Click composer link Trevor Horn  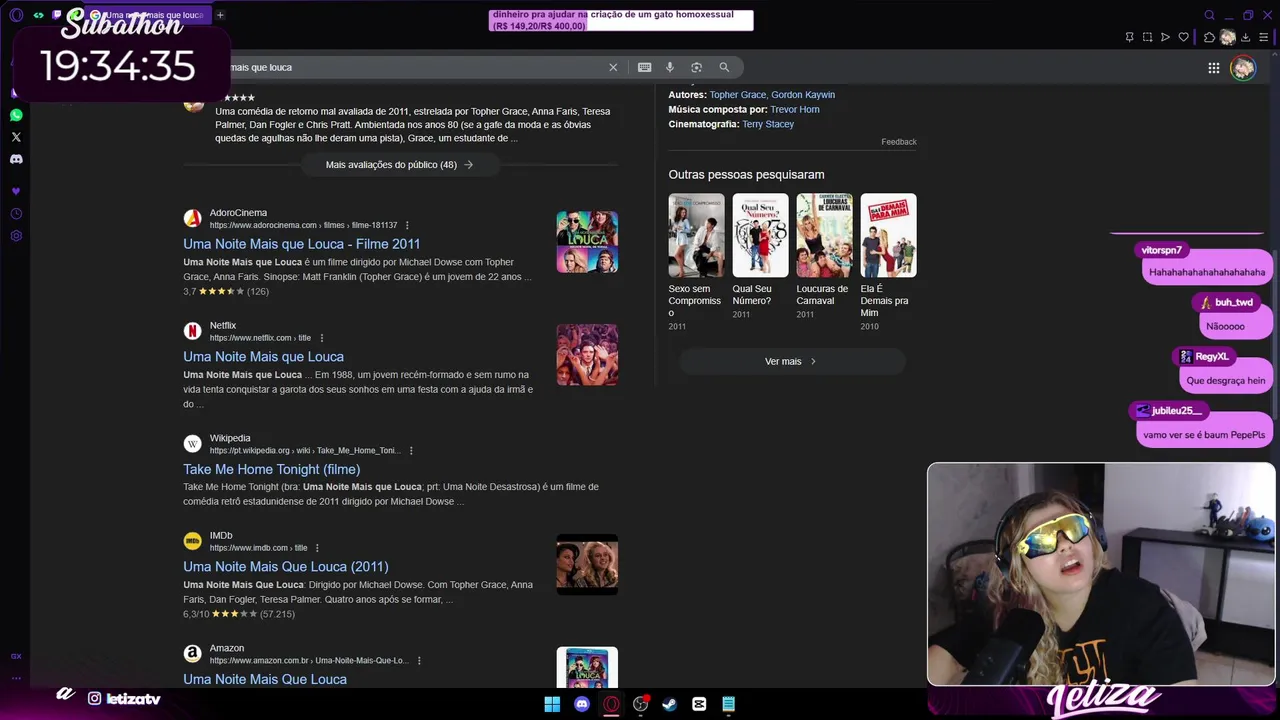pyautogui.click(x=795, y=109)
